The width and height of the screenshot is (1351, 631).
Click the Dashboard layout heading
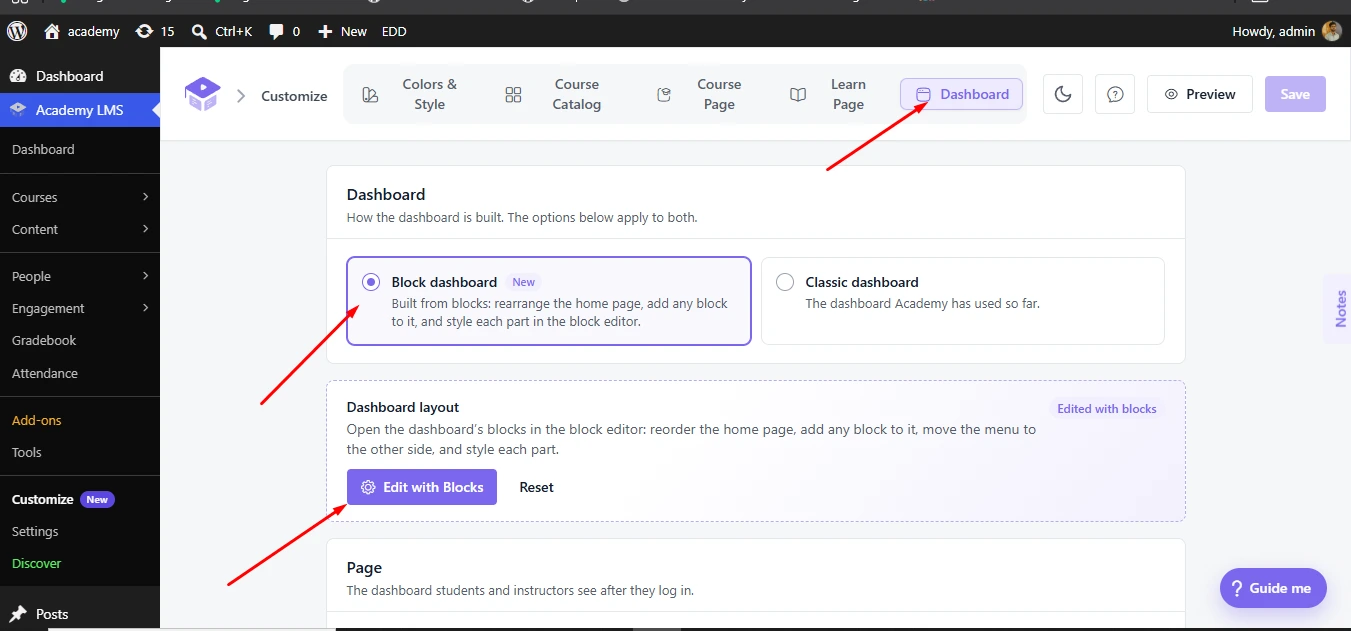(x=403, y=407)
